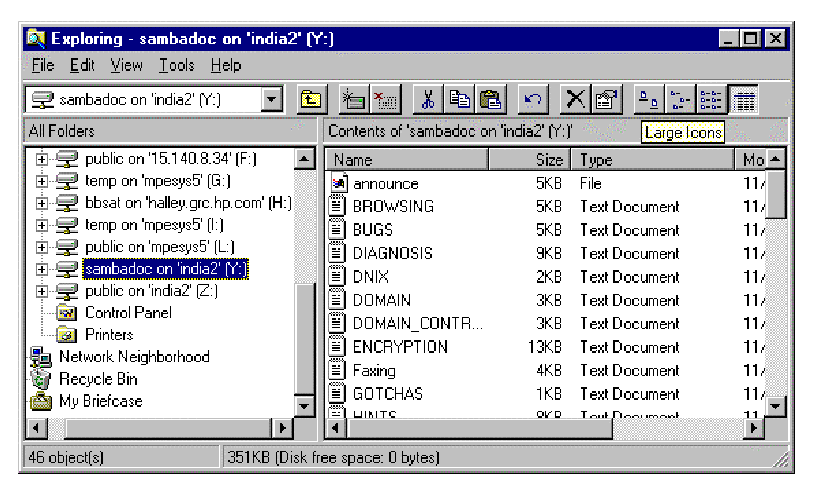Click the Map Network Drive icon
The image size is (817, 496).
pos(353,99)
